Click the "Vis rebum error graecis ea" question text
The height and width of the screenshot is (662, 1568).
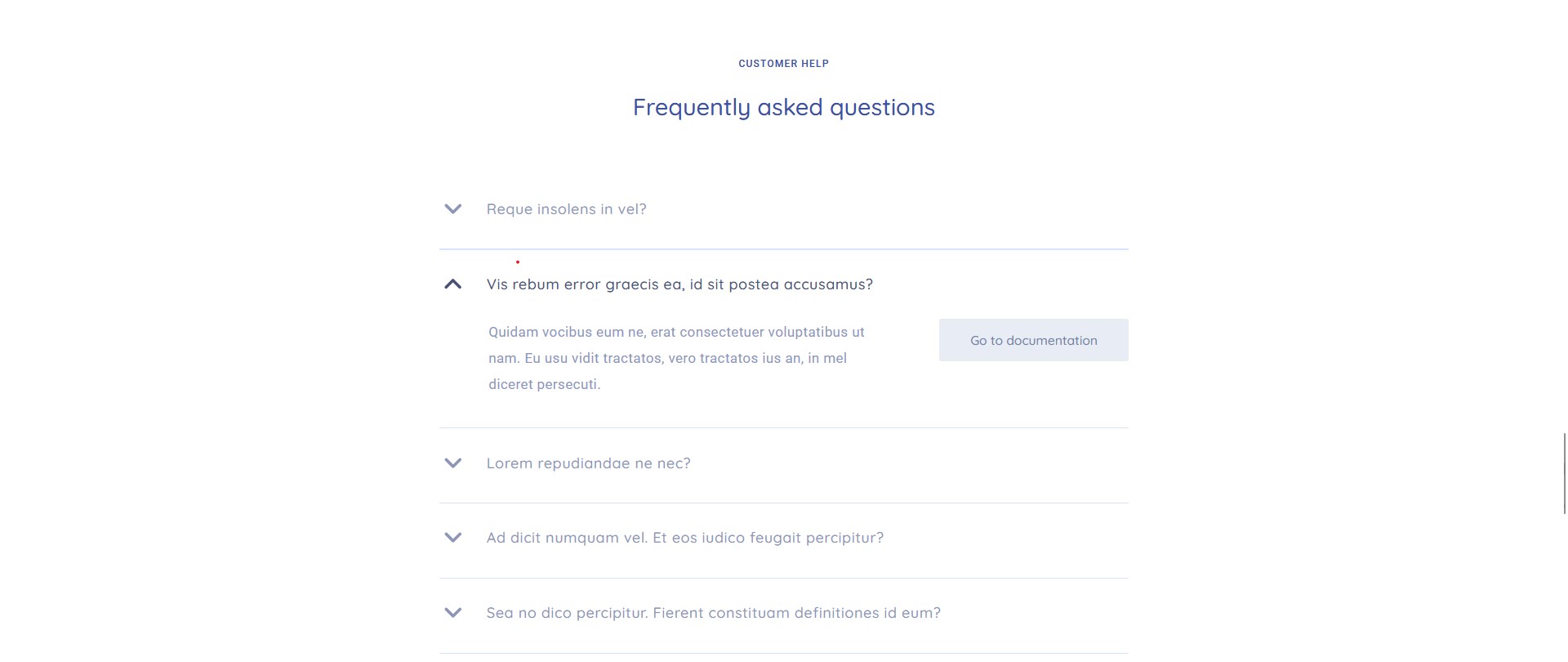pos(679,284)
